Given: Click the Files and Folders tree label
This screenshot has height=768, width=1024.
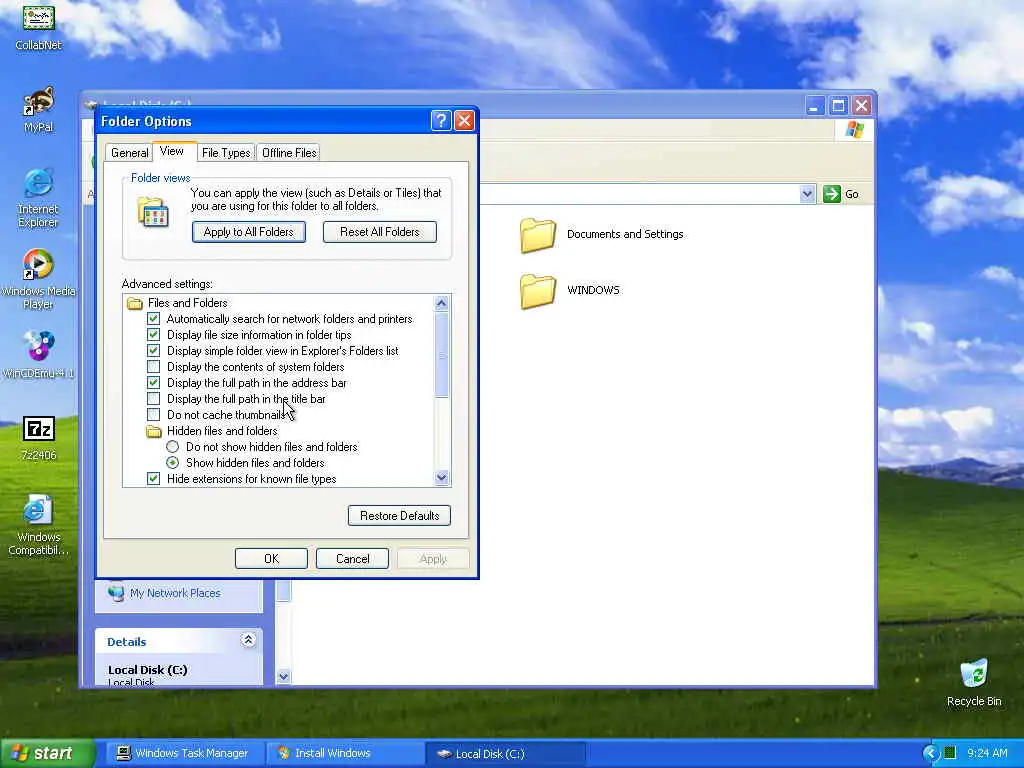Looking at the screenshot, I should tap(187, 303).
